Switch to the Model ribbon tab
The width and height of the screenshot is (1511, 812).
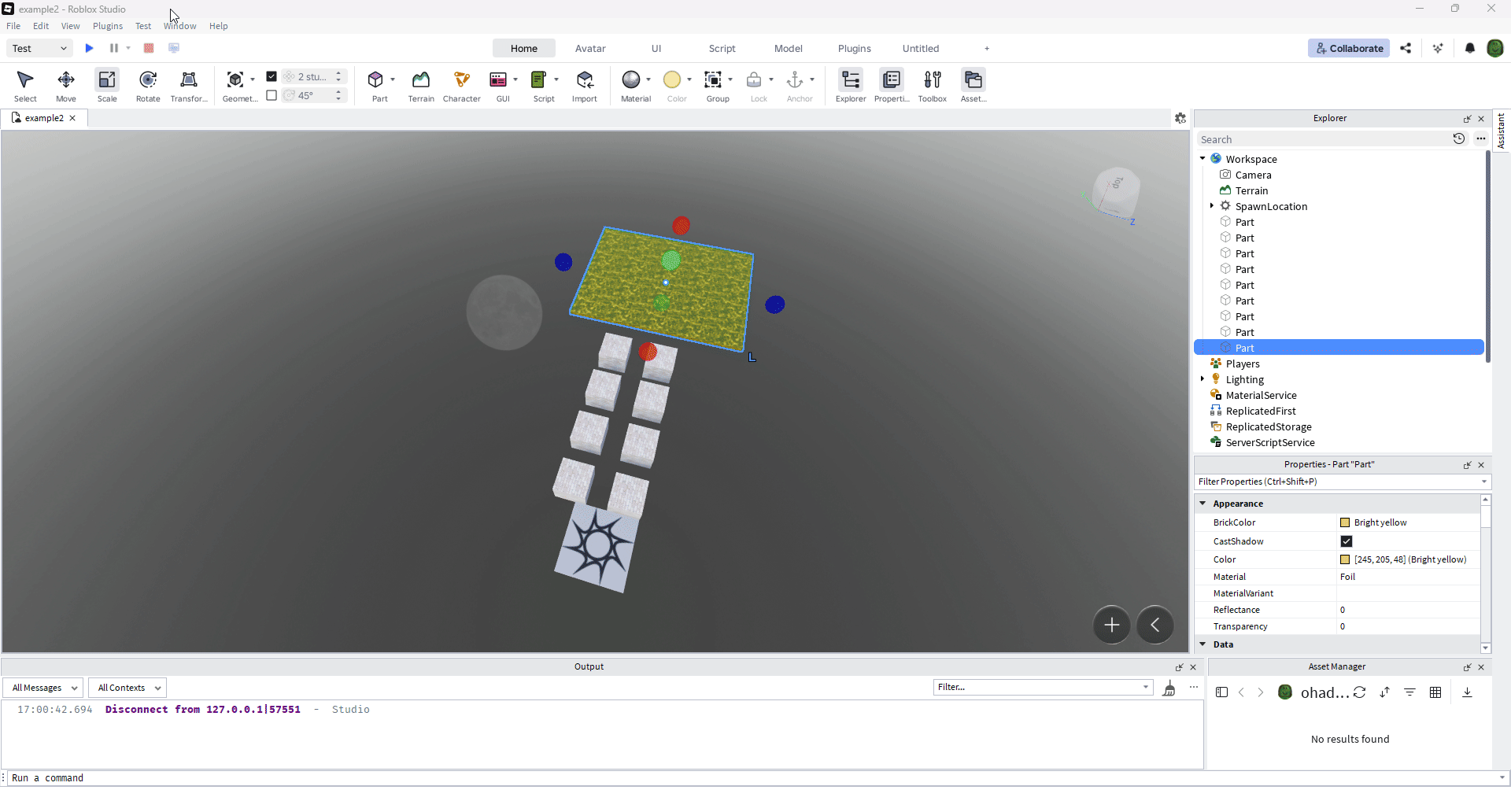(788, 49)
